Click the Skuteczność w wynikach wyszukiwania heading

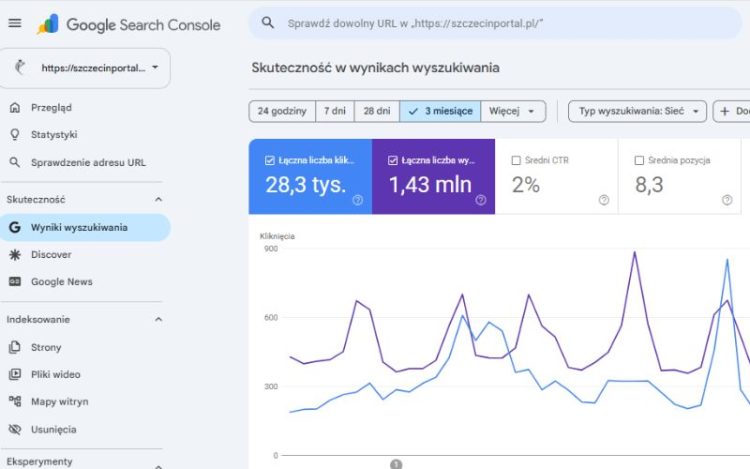[375, 67]
